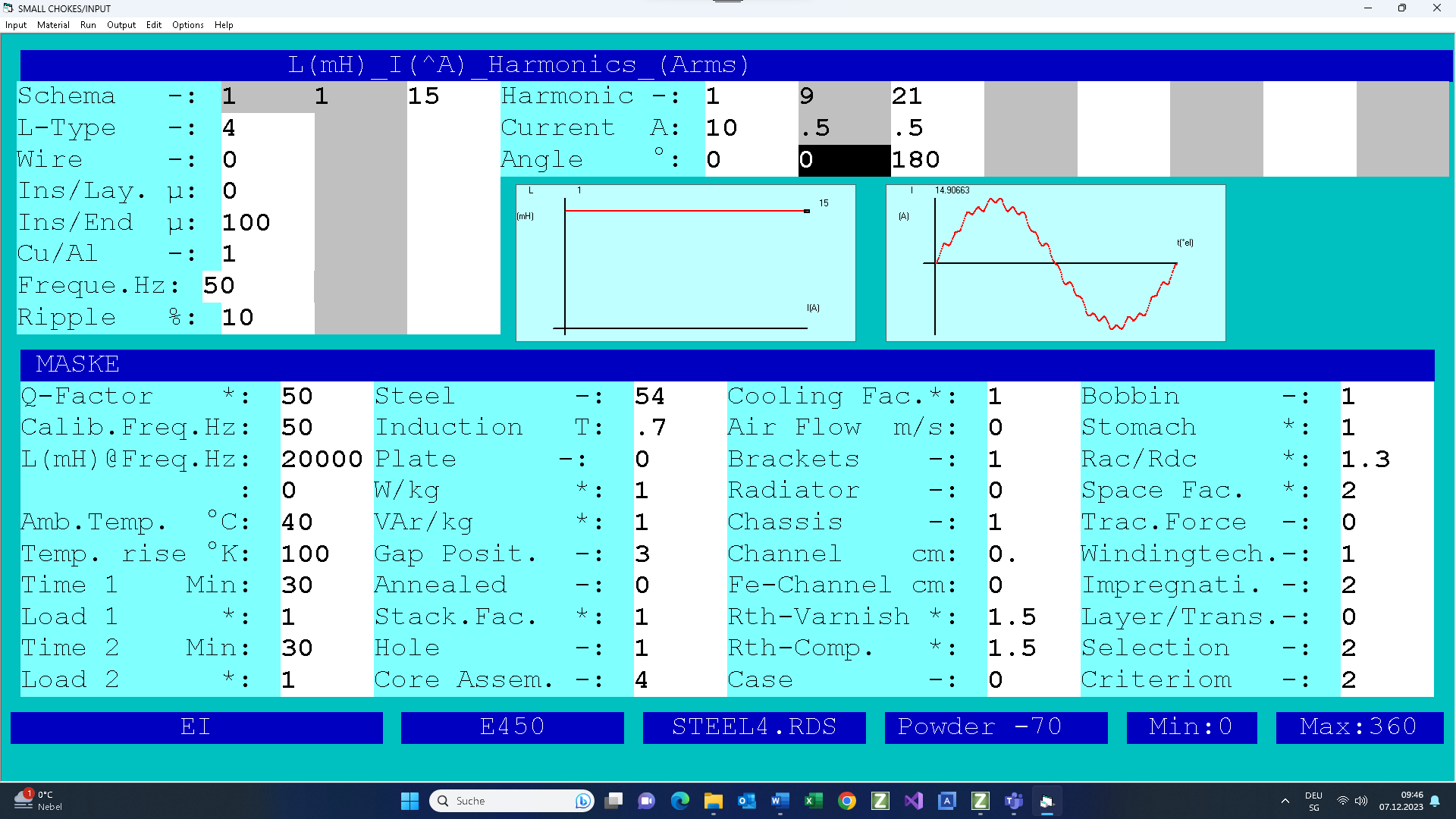
Task: Click the taskbar search box
Action: [x=512, y=801]
